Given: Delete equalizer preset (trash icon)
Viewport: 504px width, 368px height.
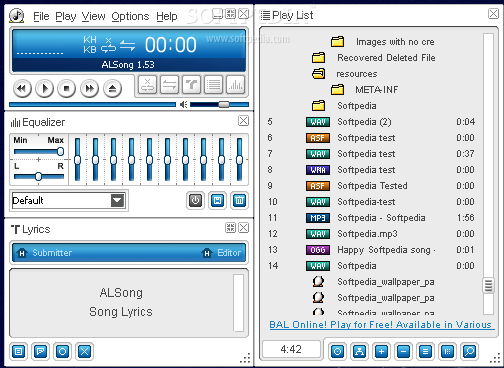Looking at the screenshot, I should click(x=239, y=201).
